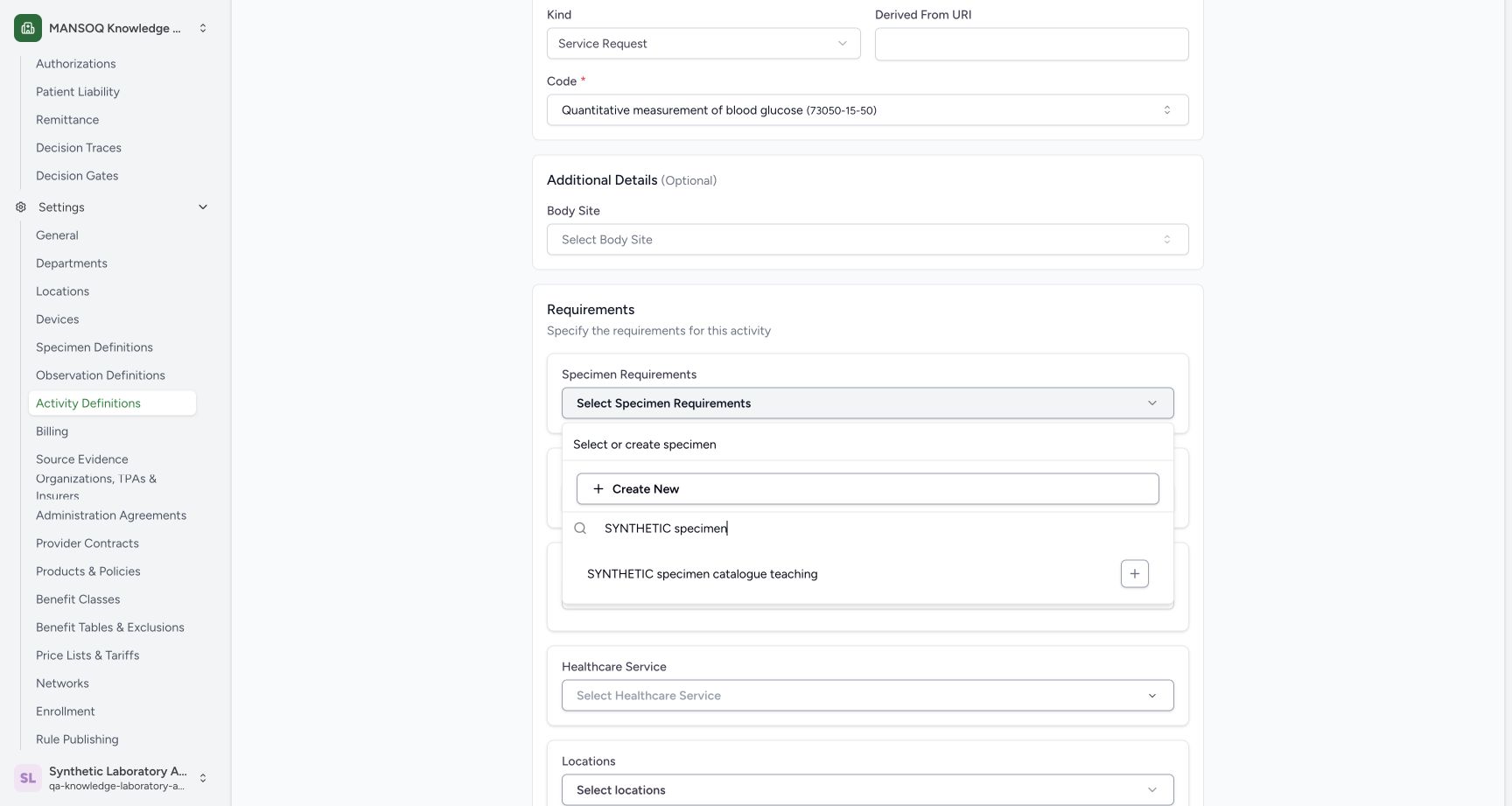
Task: Click the SL user avatar
Action: coord(28,777)
